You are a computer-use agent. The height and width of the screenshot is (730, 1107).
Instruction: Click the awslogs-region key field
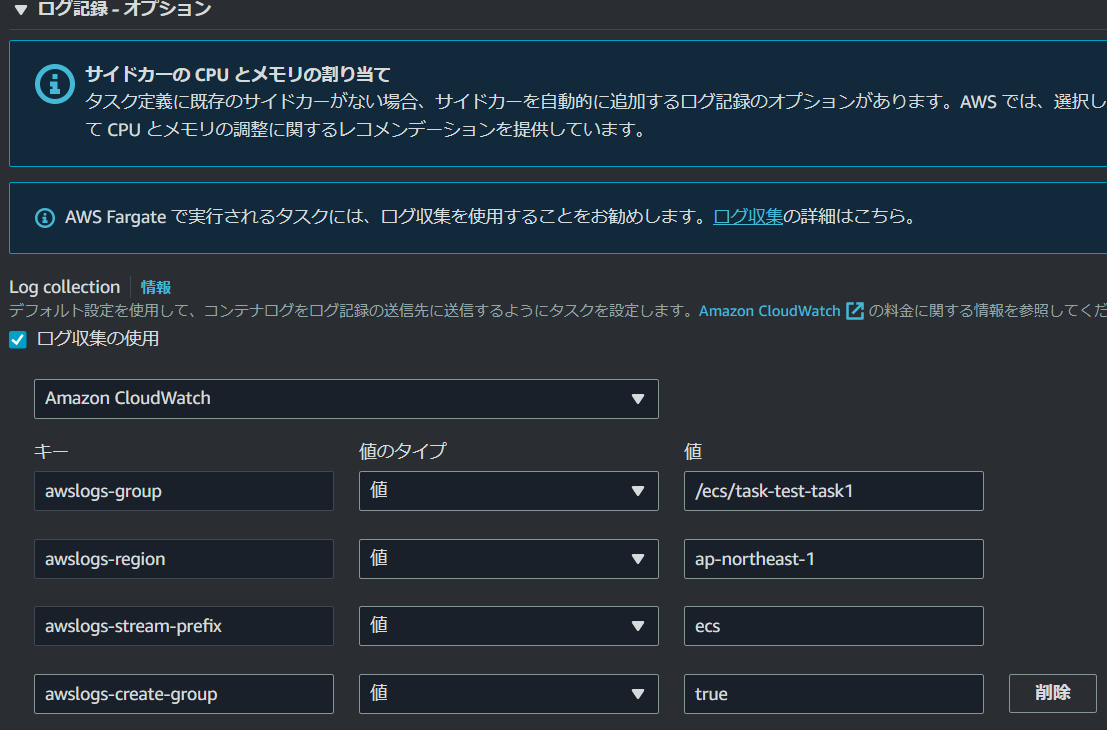point(184,558)
